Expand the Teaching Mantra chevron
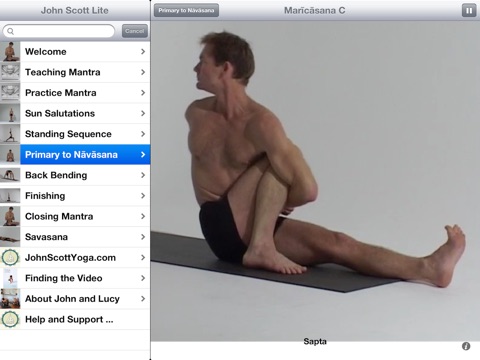 143,72
